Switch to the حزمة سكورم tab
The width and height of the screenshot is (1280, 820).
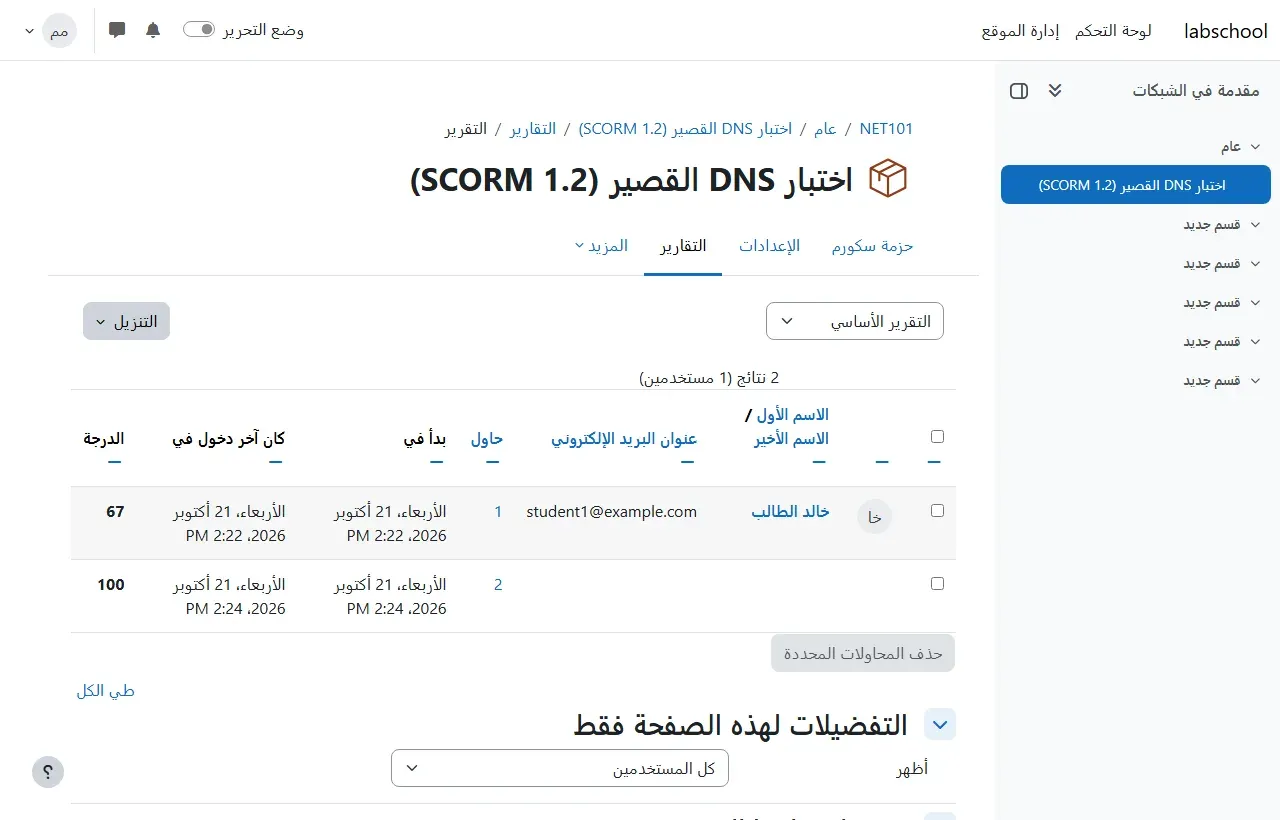click(x=873, y=246)
